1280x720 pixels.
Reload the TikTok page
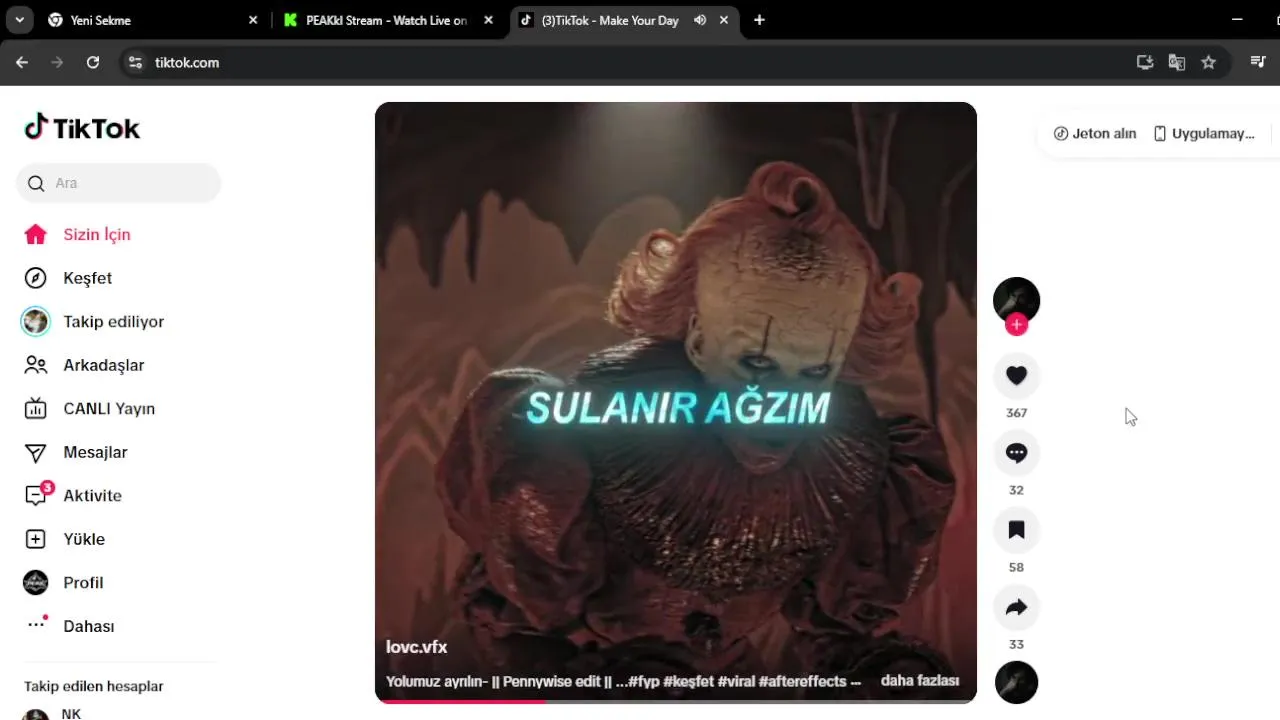coord(93,62)
